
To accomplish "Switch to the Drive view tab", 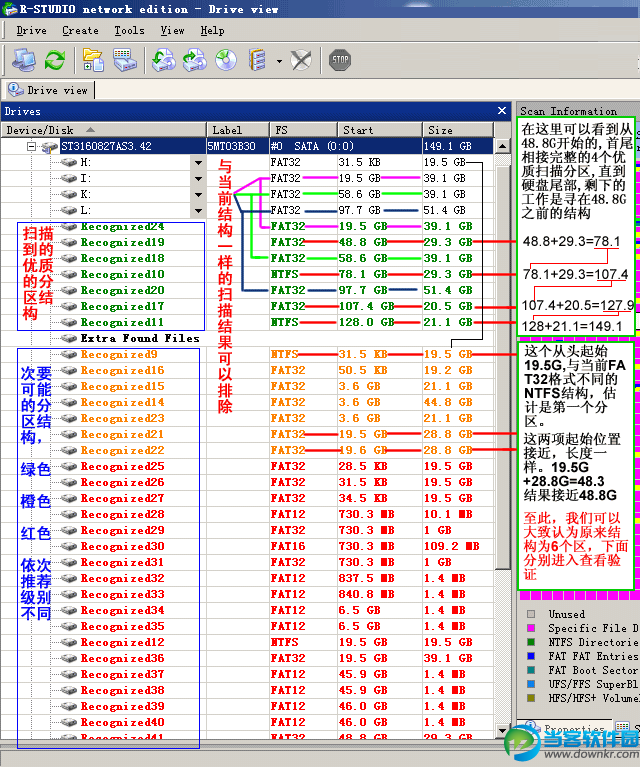I will tap(48, 90).
